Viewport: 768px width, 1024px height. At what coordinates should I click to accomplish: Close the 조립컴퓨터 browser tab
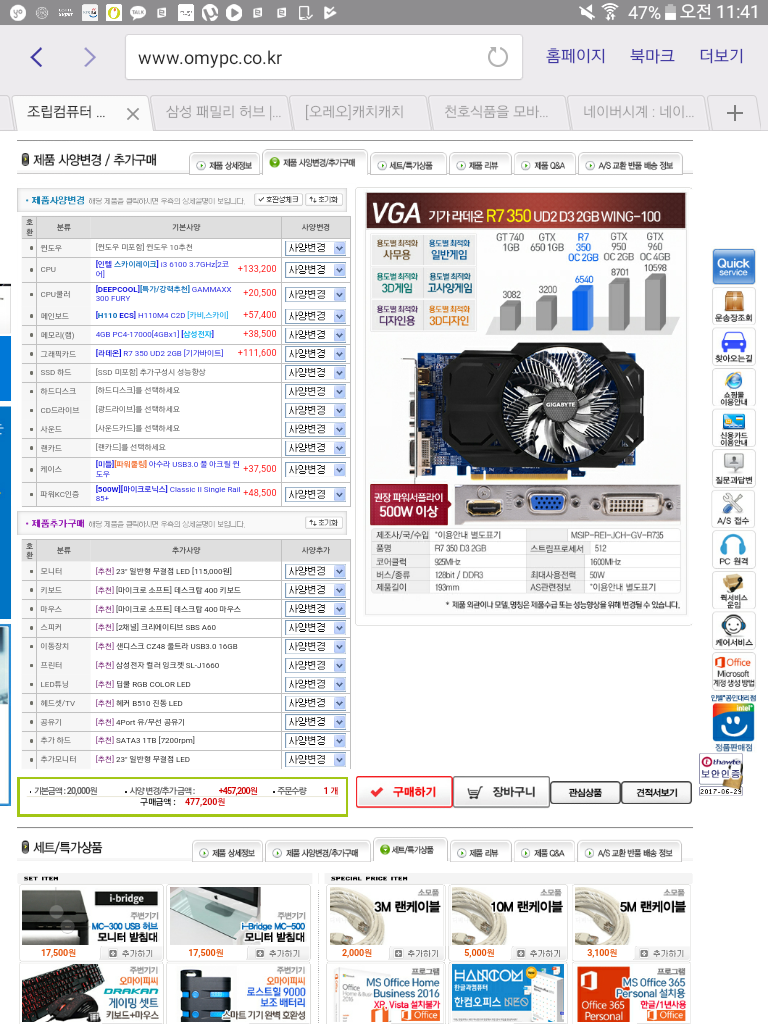(x=133, y=114)
